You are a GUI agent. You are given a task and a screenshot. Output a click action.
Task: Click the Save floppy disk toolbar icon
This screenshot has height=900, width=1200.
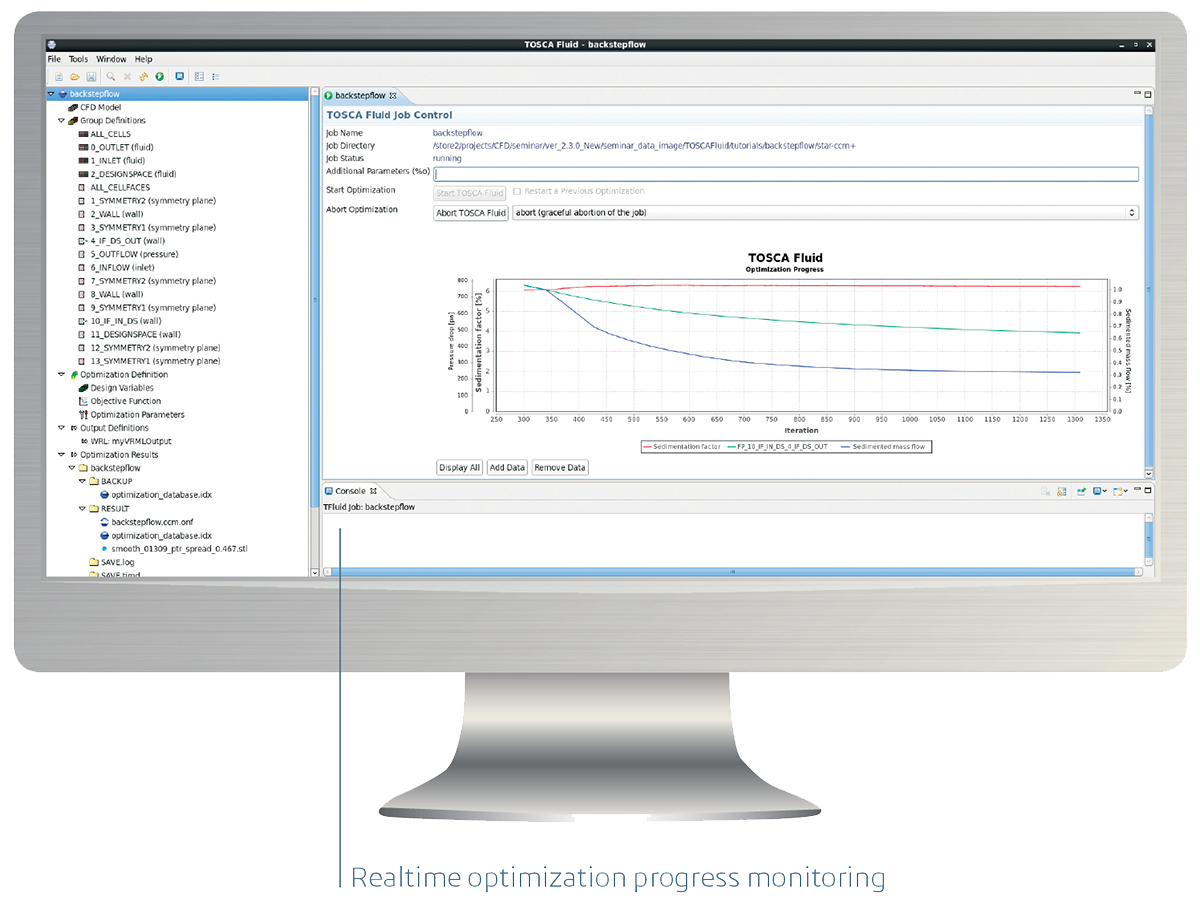pos(91,77)
